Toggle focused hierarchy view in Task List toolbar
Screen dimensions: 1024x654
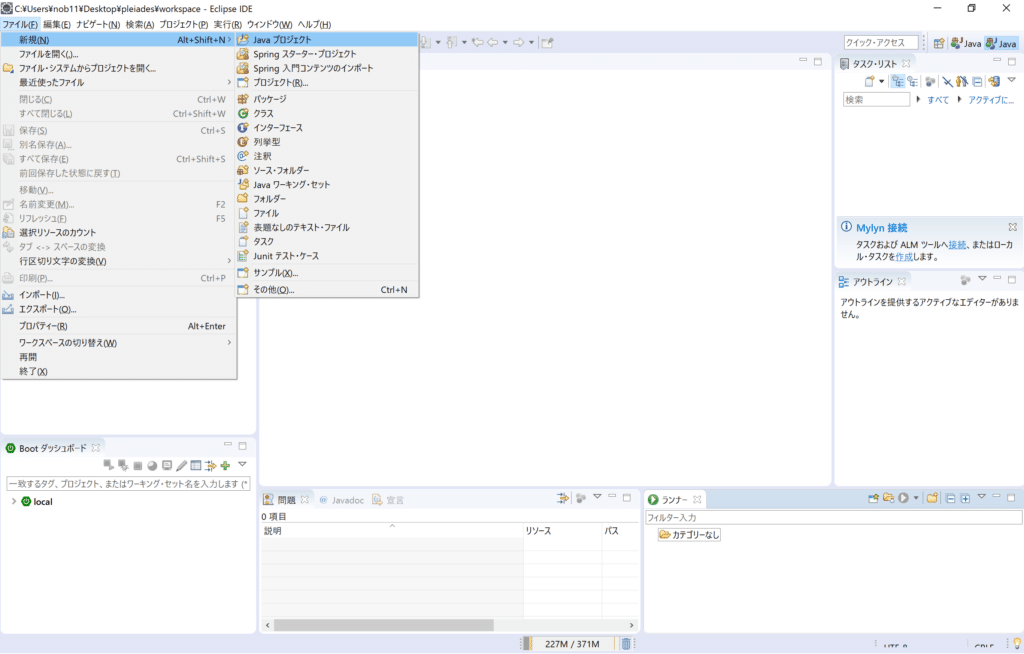(898, 81)
